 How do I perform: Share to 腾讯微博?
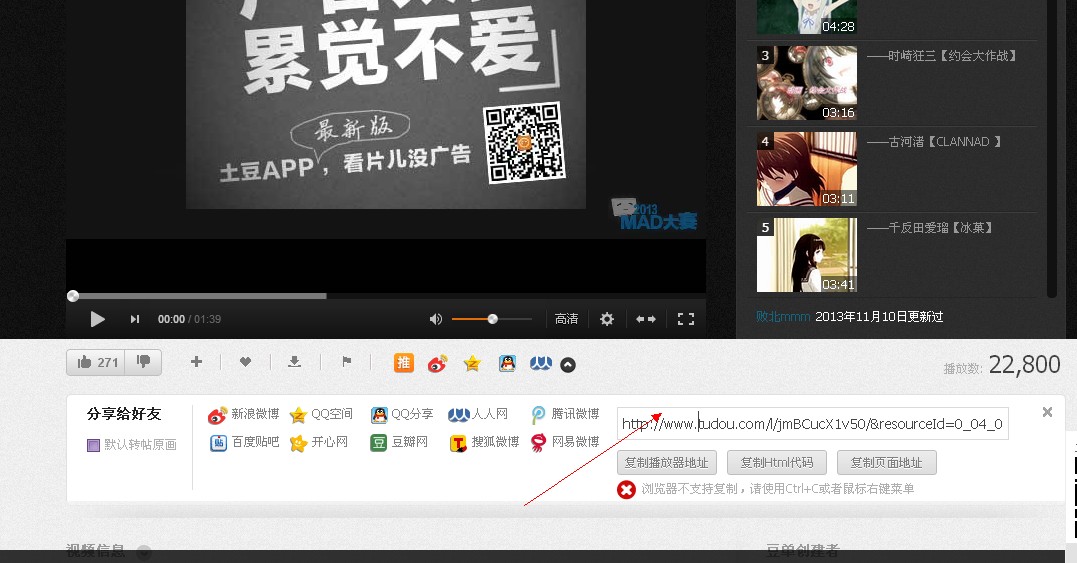[x=565, y=415]
